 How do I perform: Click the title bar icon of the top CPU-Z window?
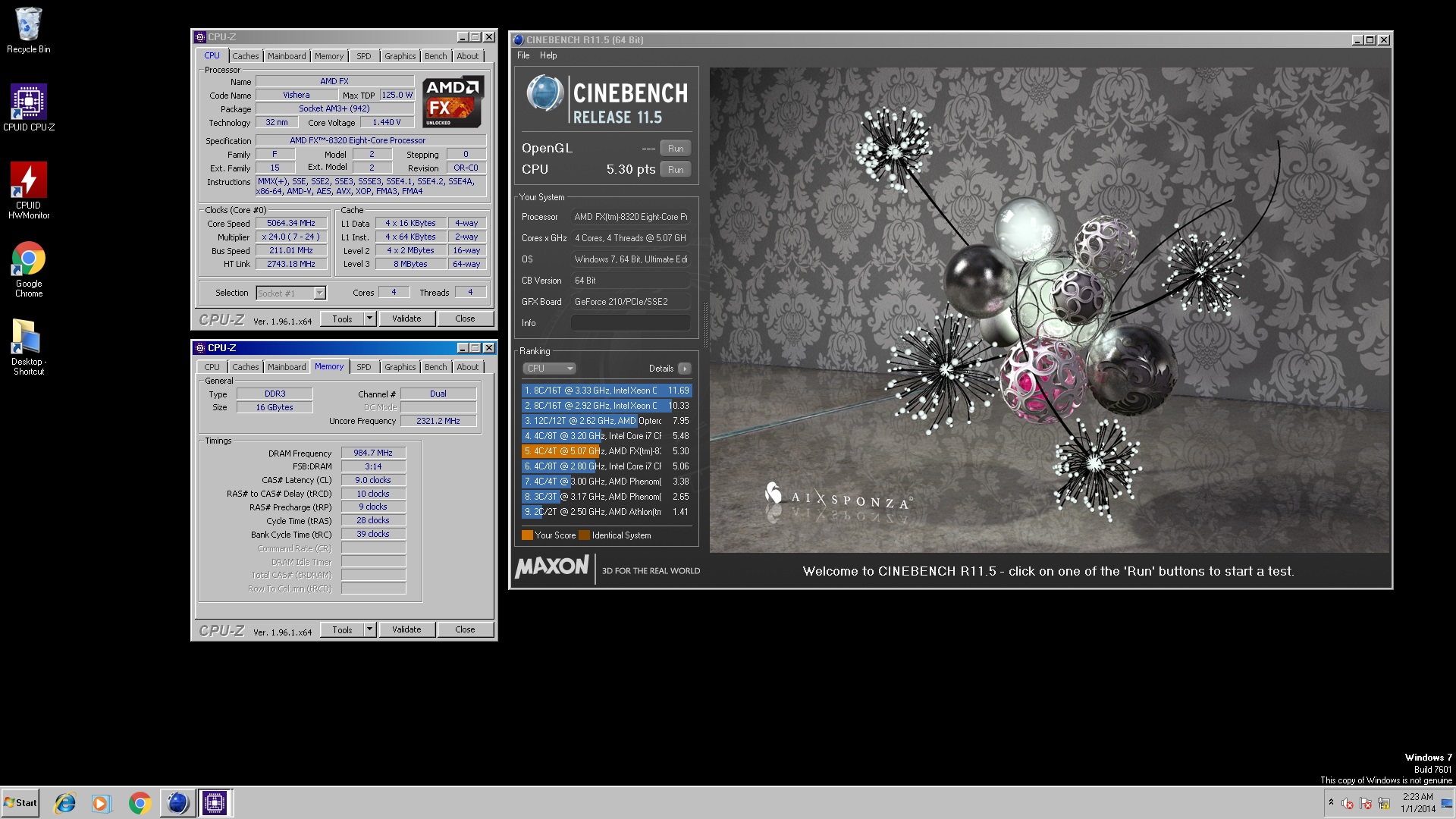click(x=200, y=37)
